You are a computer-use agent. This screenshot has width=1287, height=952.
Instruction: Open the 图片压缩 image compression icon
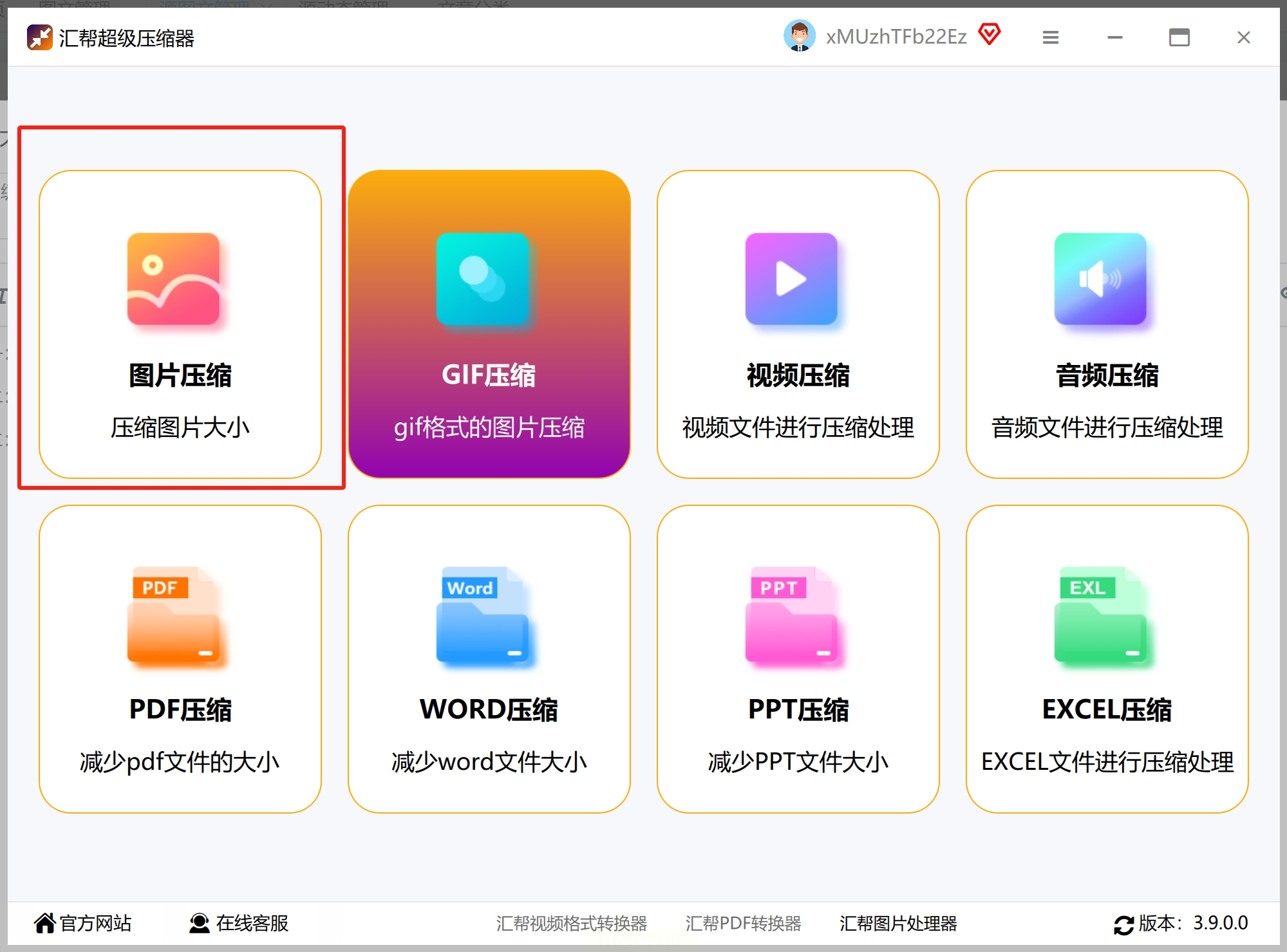click(173, 279)
